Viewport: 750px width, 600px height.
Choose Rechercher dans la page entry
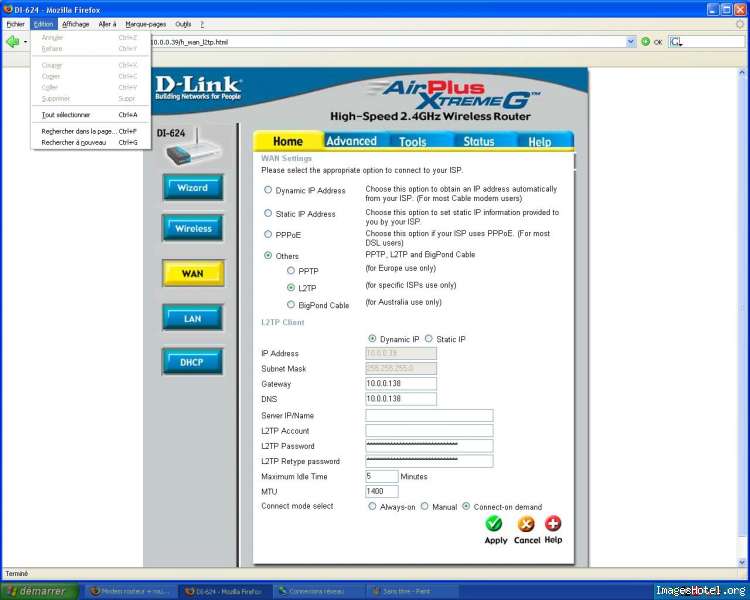90,131
